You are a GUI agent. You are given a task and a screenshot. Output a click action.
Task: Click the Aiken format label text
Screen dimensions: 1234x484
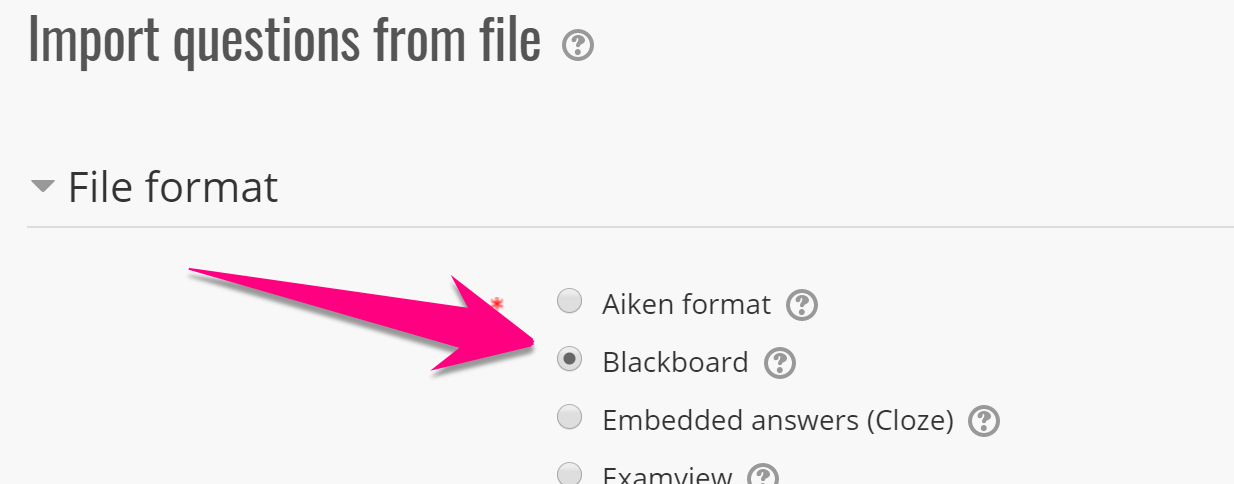[x=686, y=304]
